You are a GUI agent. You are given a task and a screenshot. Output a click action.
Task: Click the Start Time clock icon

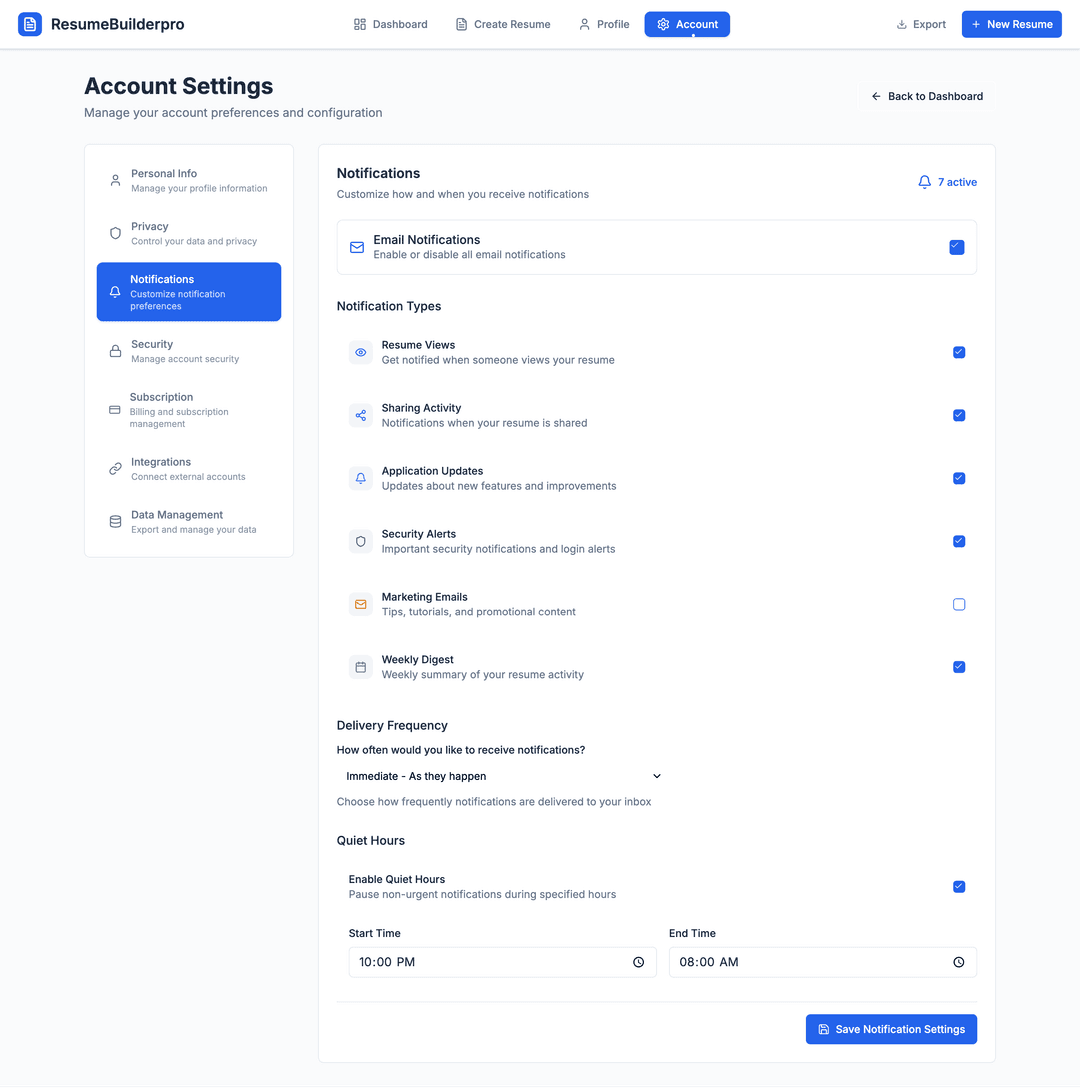638,962
